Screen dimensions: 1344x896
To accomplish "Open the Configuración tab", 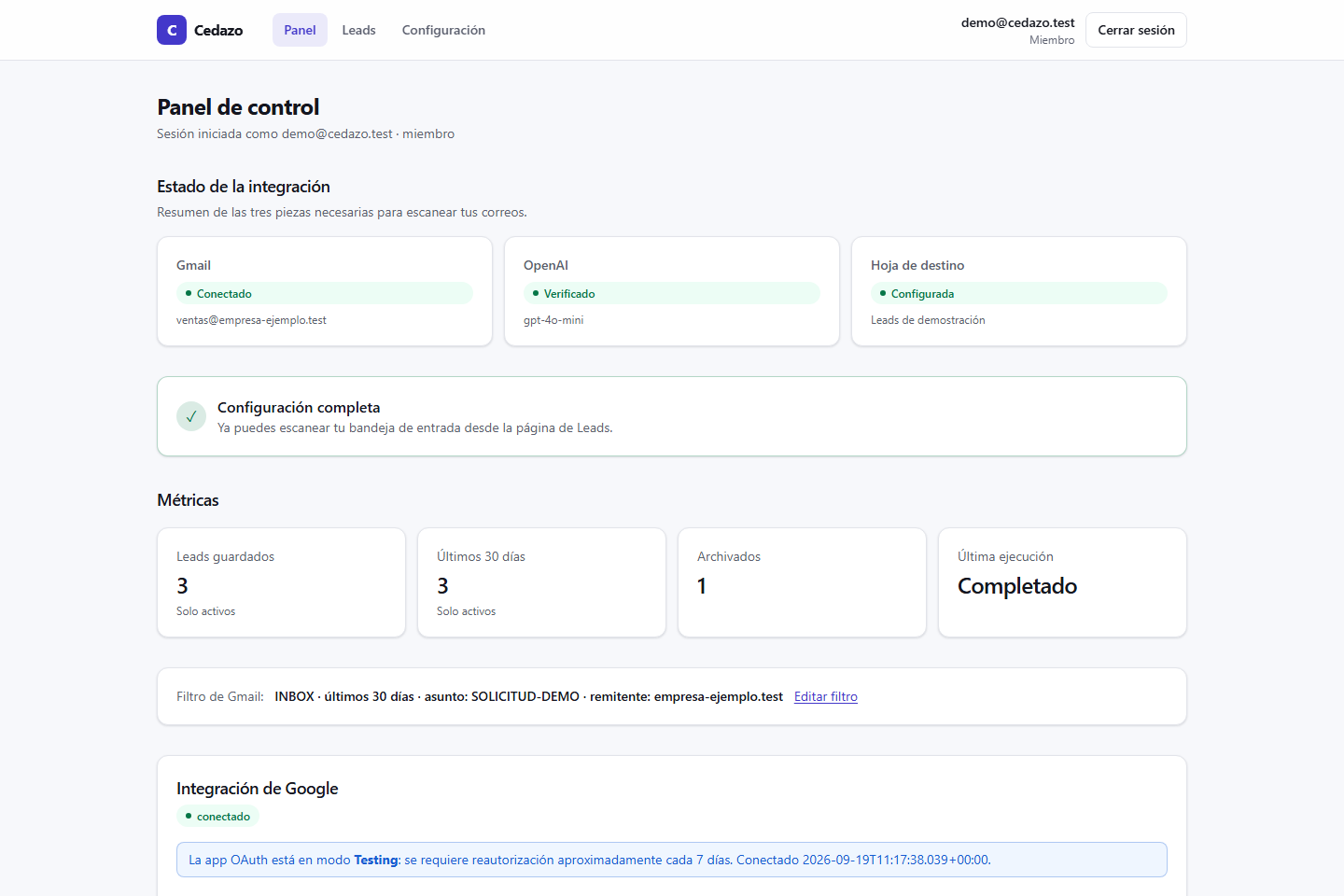I will [443, 30].
